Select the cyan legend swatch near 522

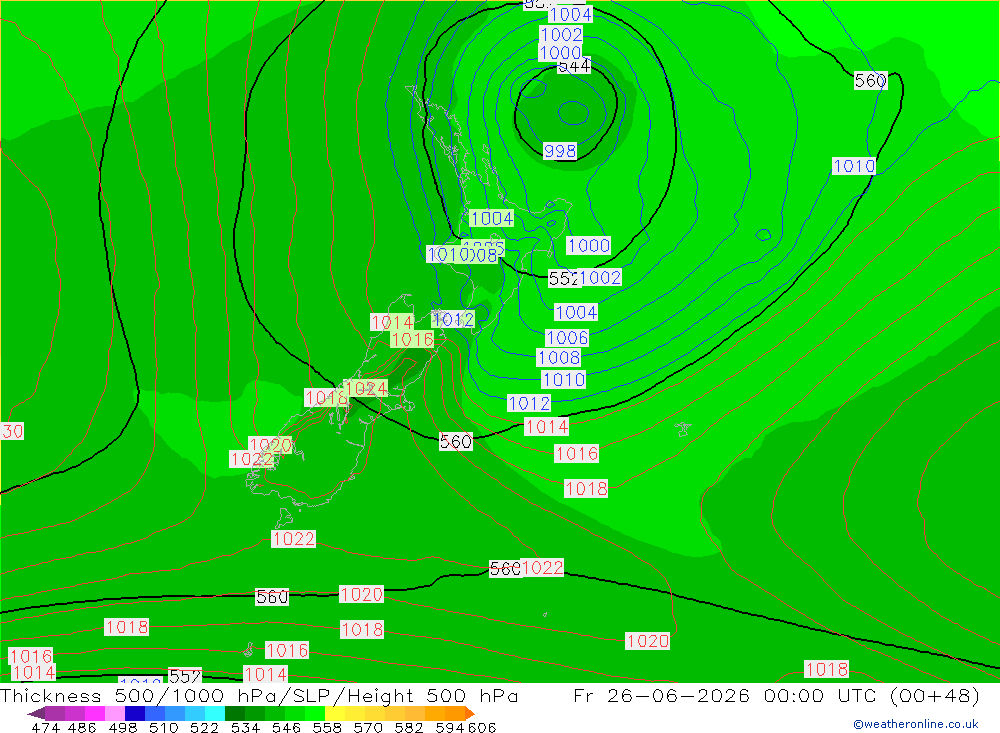[x=215, y=713]
